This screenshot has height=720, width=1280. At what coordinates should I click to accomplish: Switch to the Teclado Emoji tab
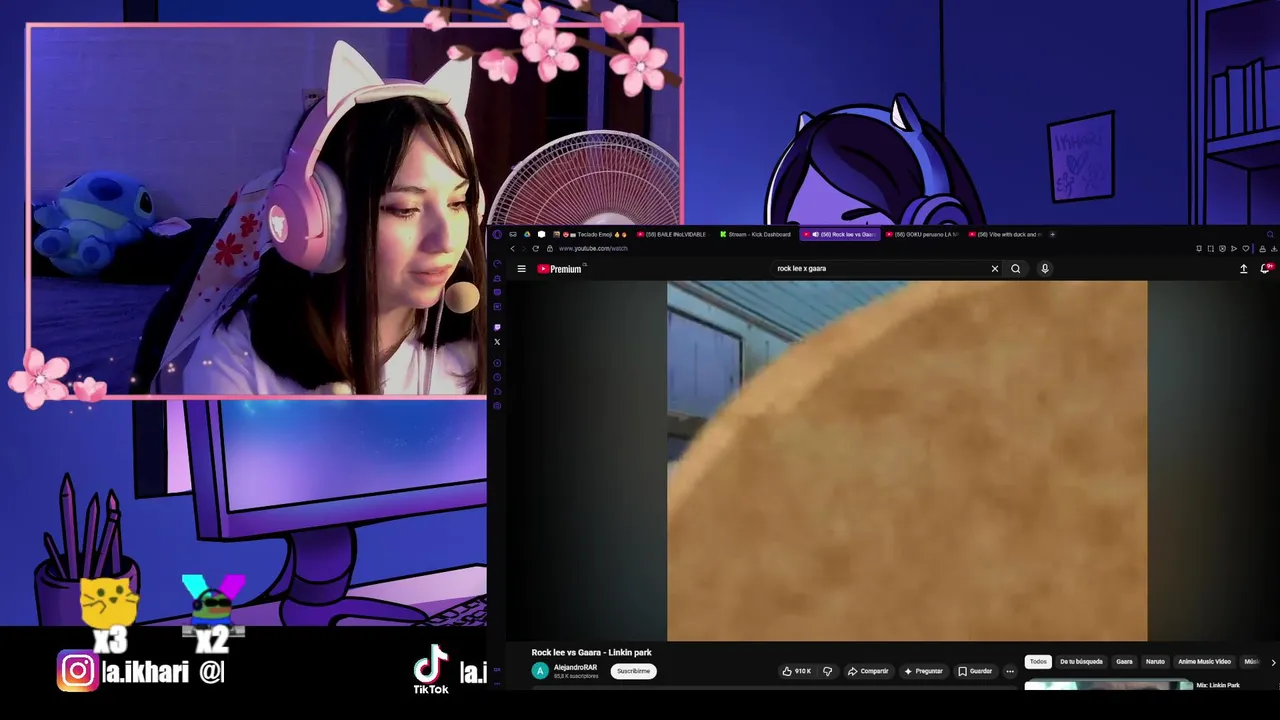[592, 234]
